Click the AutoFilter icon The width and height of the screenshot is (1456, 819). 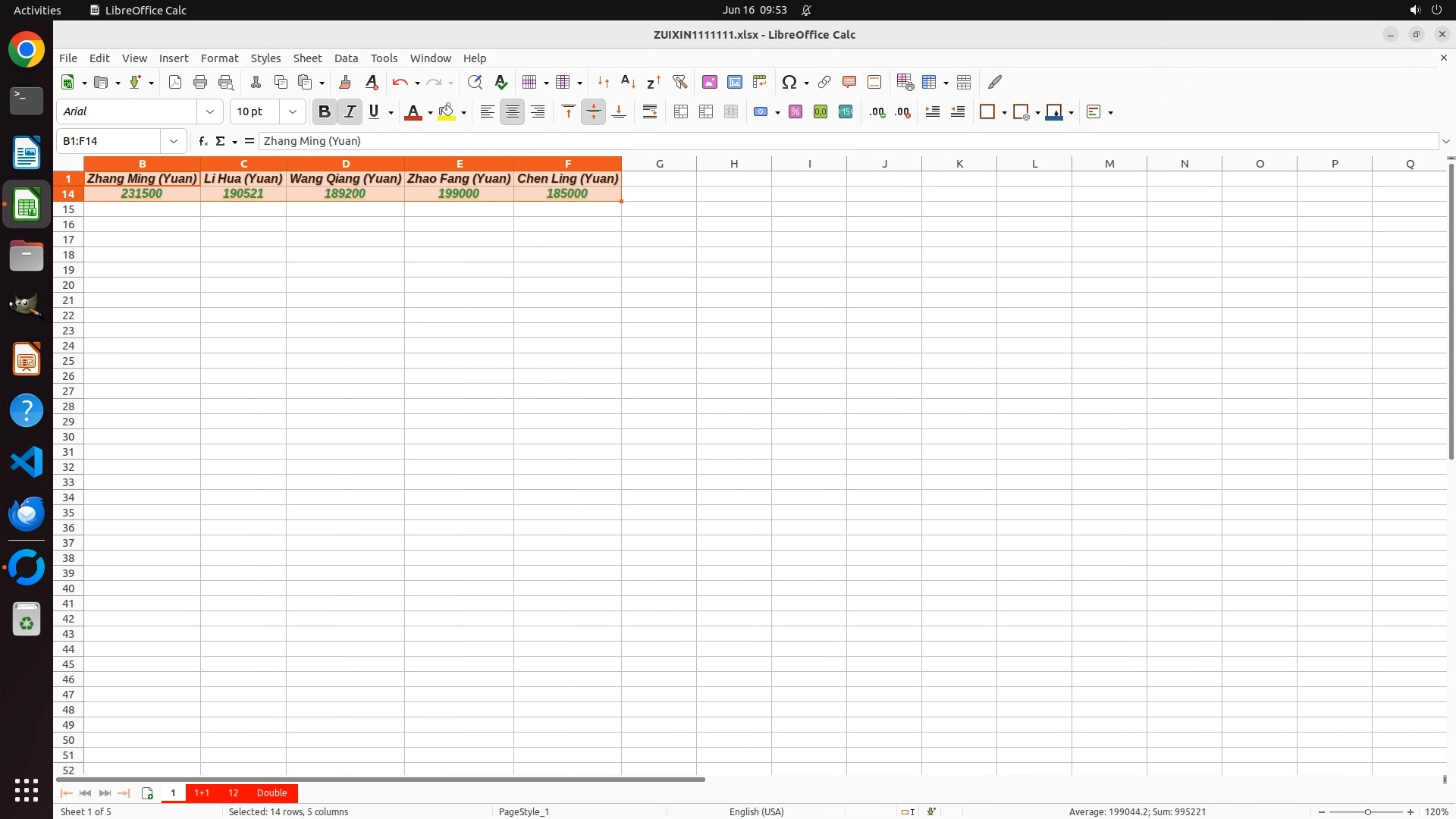(x=679, y=82)
